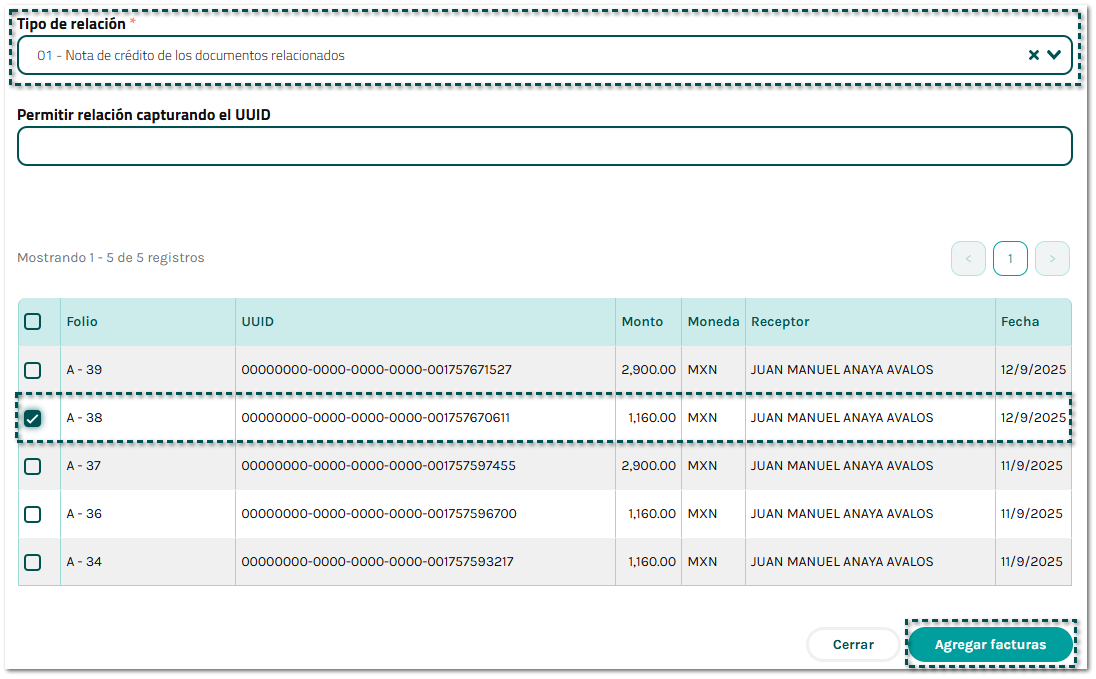Screen dimensions: 1096x679
Task: Toggle the select-all header checkbox
Action: [x=33, y=322]
